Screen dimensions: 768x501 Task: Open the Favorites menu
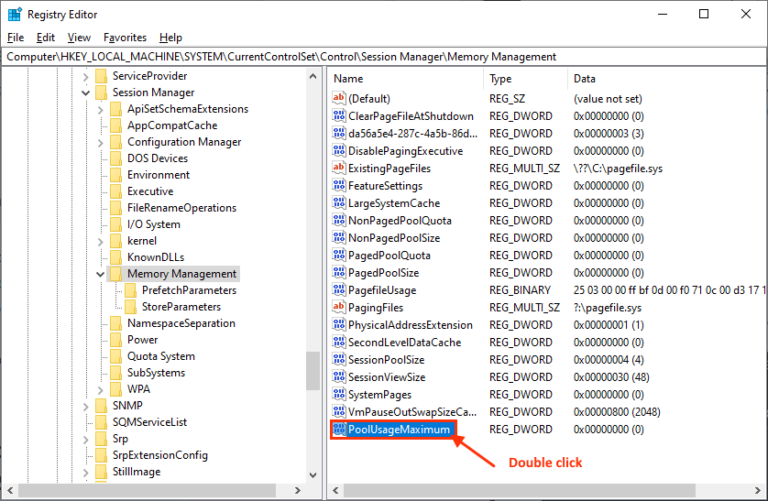(x=124, y=37)
